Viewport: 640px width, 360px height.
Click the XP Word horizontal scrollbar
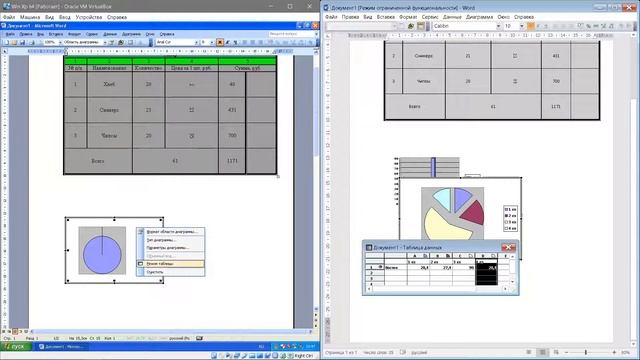tap(171, 331)
